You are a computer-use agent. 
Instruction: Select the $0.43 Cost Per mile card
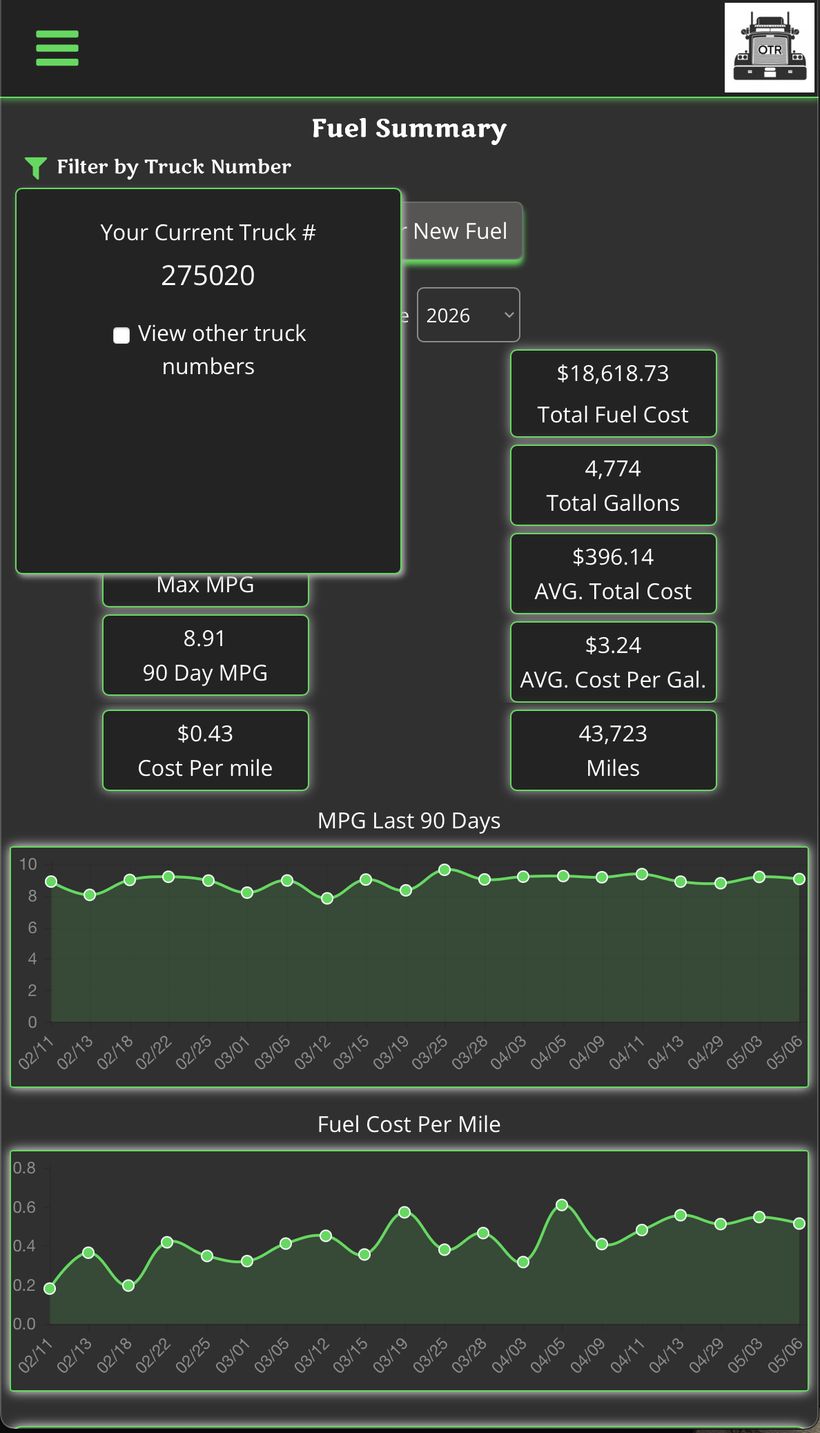205,750
